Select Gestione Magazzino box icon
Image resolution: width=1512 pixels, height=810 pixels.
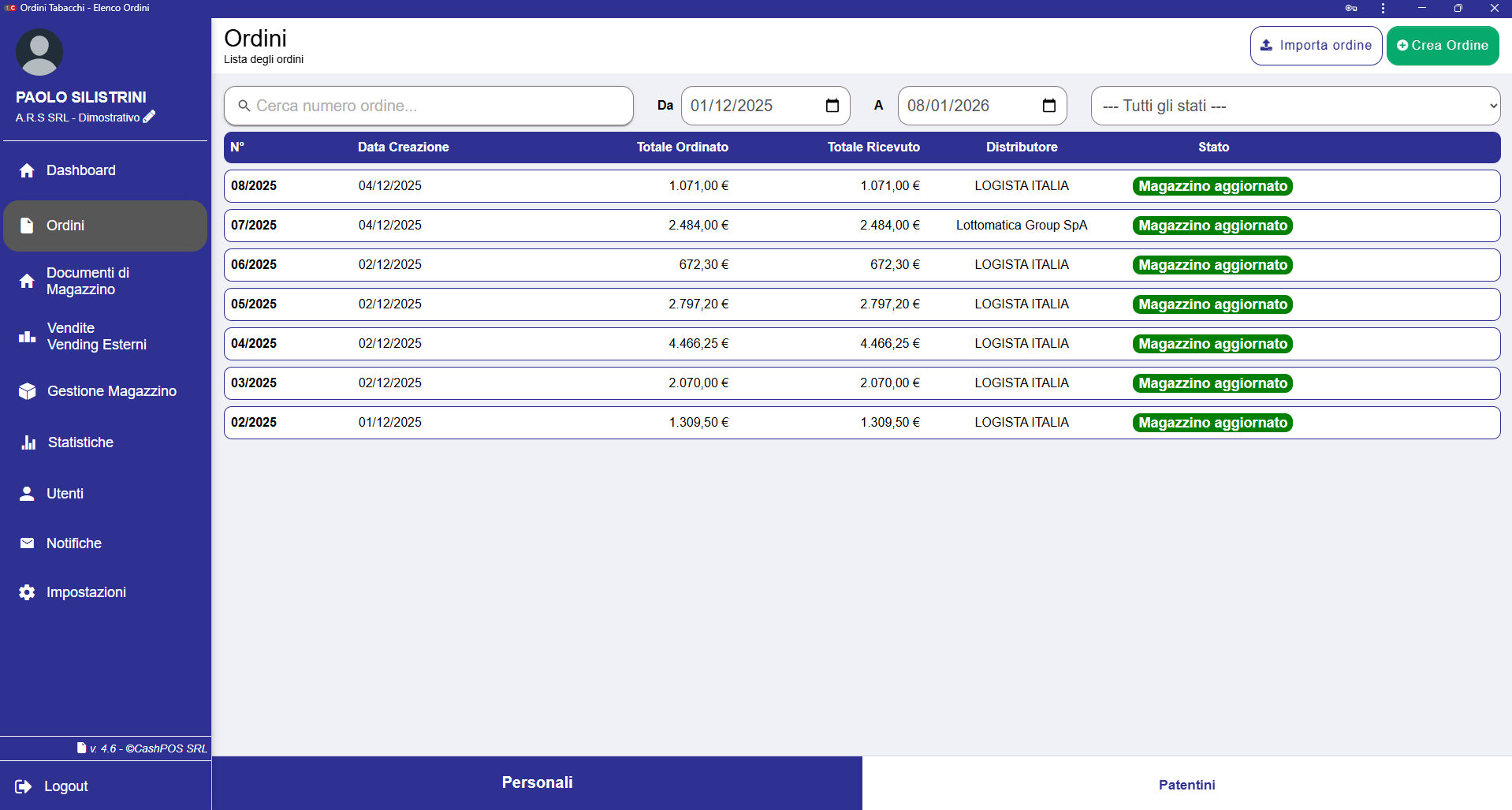28,390
